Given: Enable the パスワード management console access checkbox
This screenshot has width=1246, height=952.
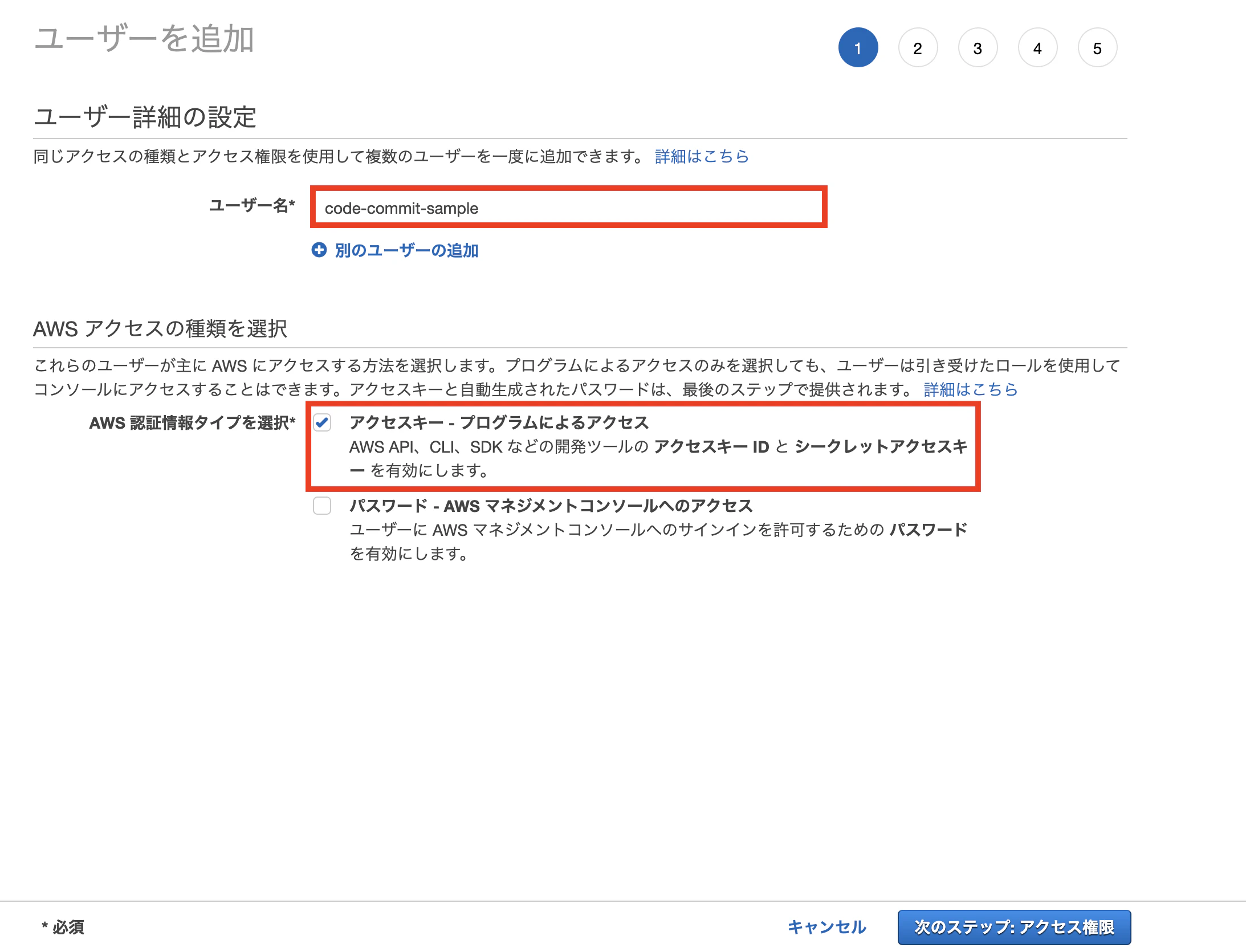Looking at the screenshot, I should tap(322, 506).
